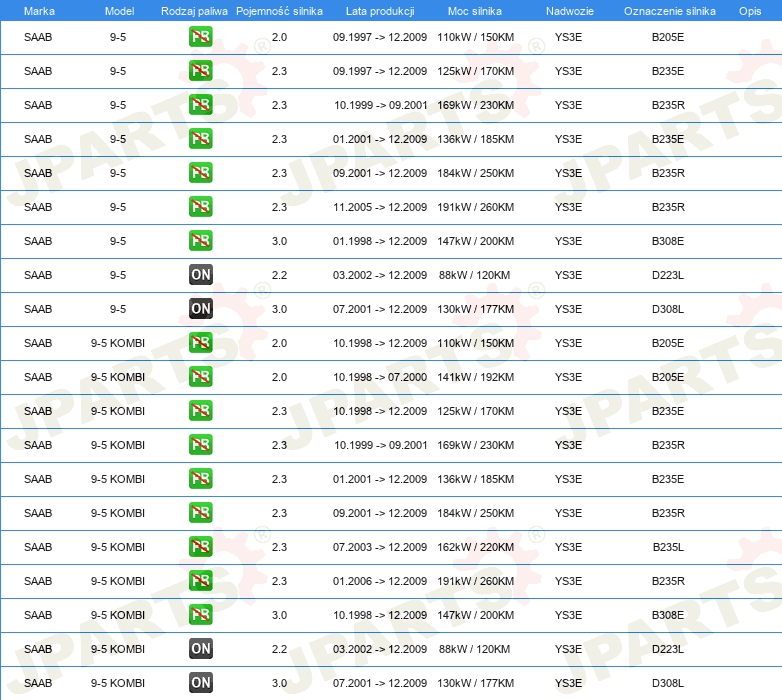The width and height of the screenshot is (782, 700).
Task: Click 9-5 sedan power value 147kW / 200KM
Action: 475,241
